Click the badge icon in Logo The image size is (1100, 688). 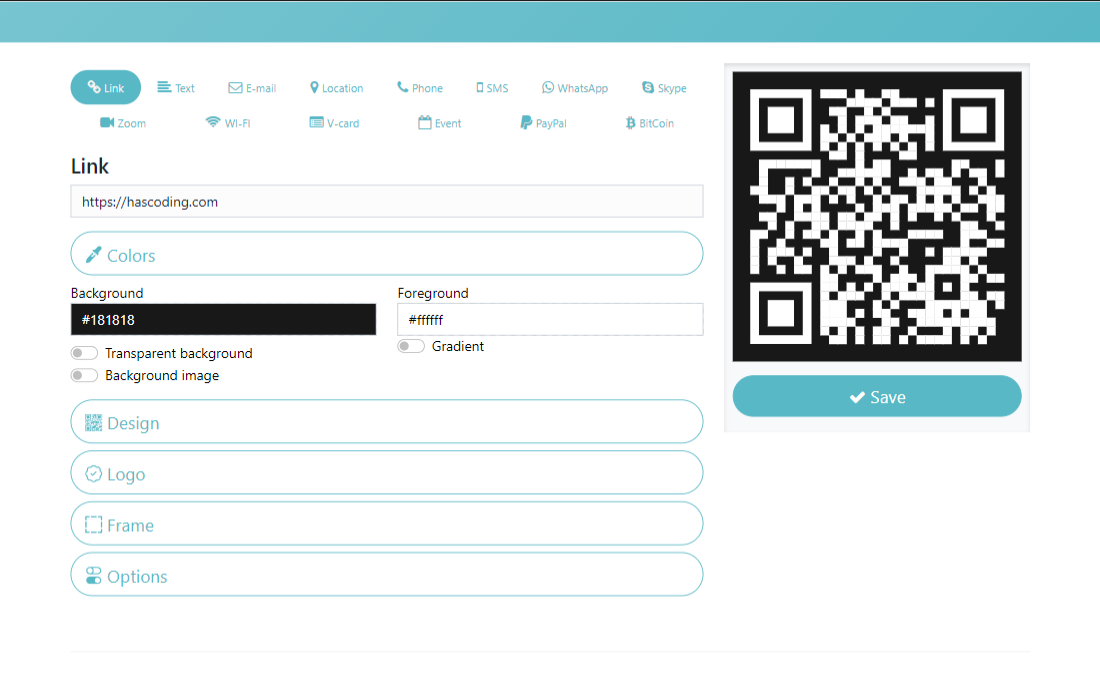[93, 473]
